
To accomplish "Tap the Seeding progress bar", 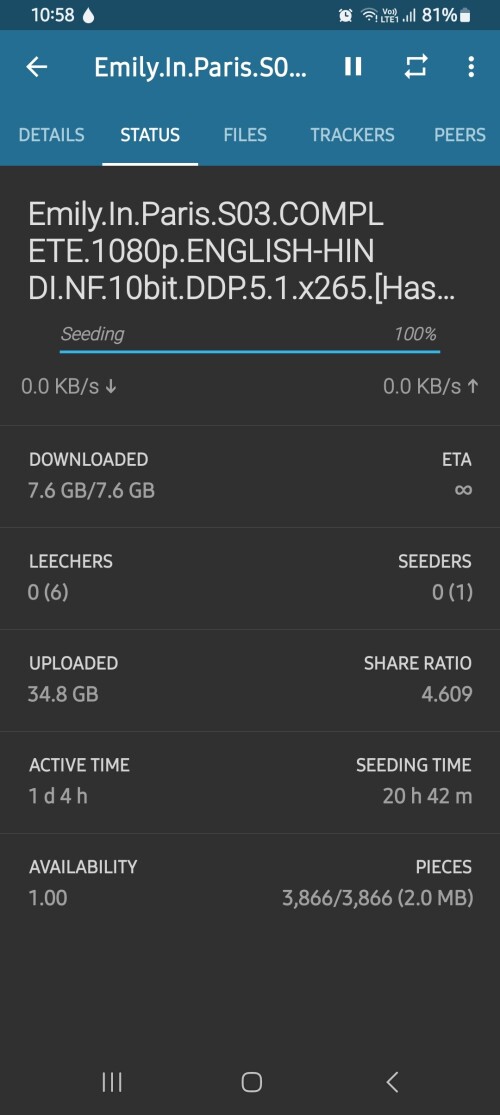I will pos(250,351).
